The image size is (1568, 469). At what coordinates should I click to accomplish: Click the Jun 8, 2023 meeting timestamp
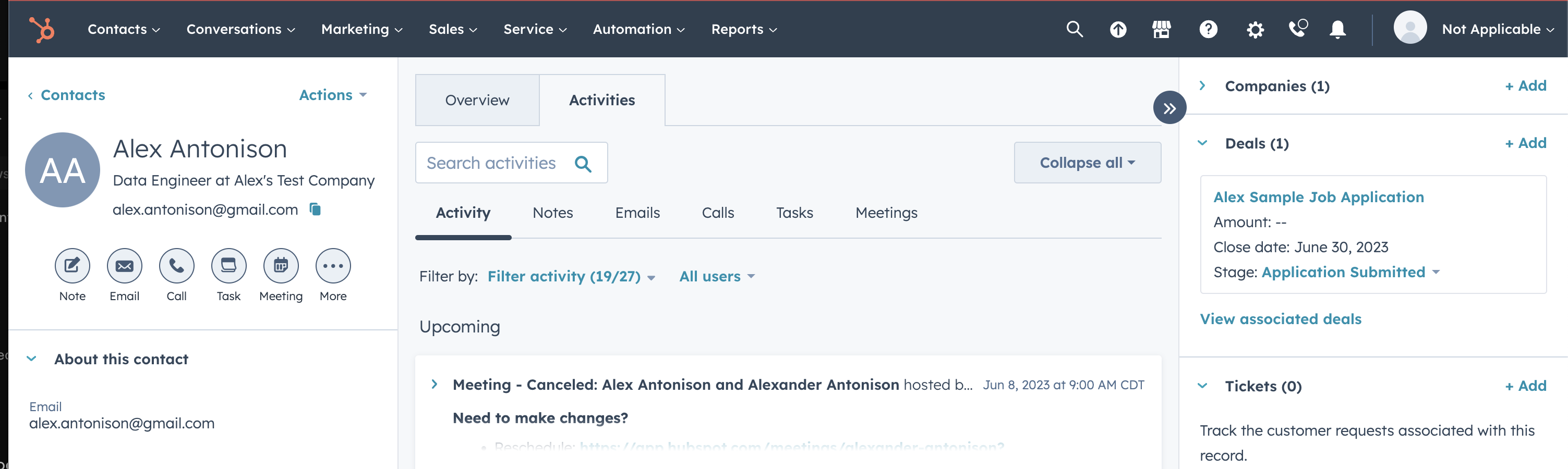[x=1064, y=385]
